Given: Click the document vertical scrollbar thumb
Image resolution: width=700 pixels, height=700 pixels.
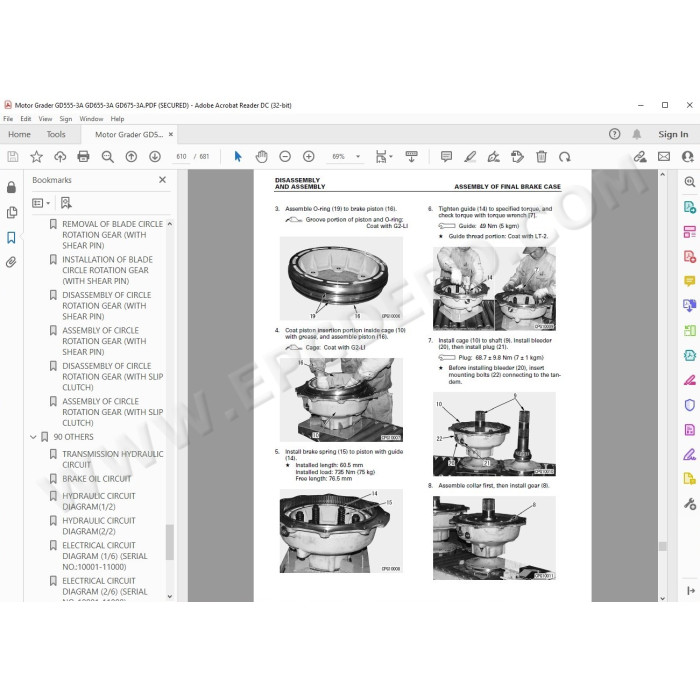Looking at the screenshot, I should [662, 546].
